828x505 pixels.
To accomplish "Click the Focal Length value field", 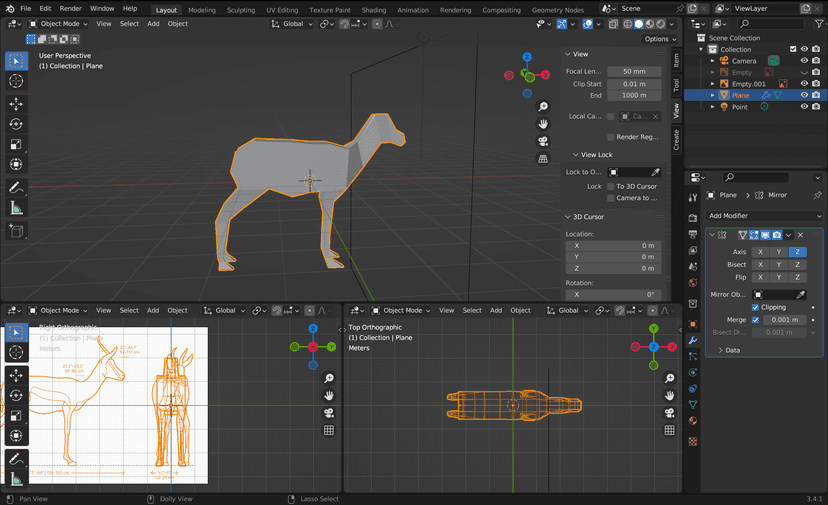I will click(x=634, y=72).
